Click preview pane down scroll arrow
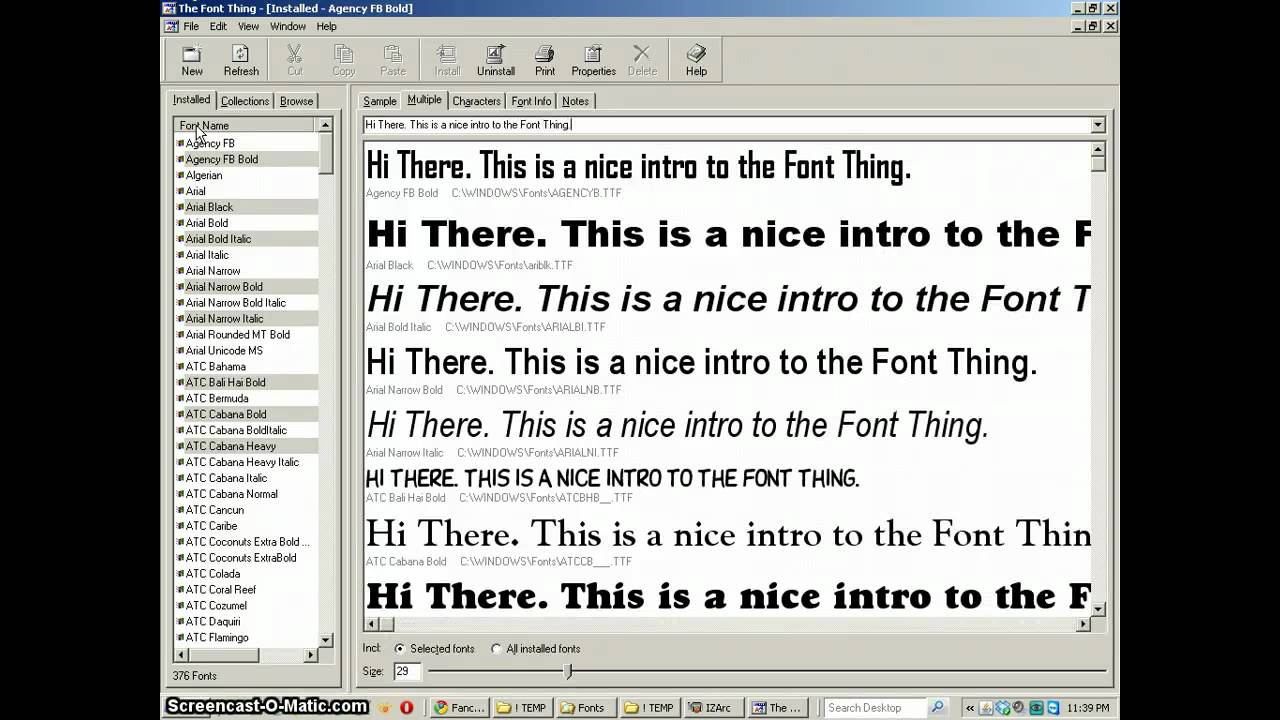This screenshot has width=1280, height=720. click(x=1097, y=608)
